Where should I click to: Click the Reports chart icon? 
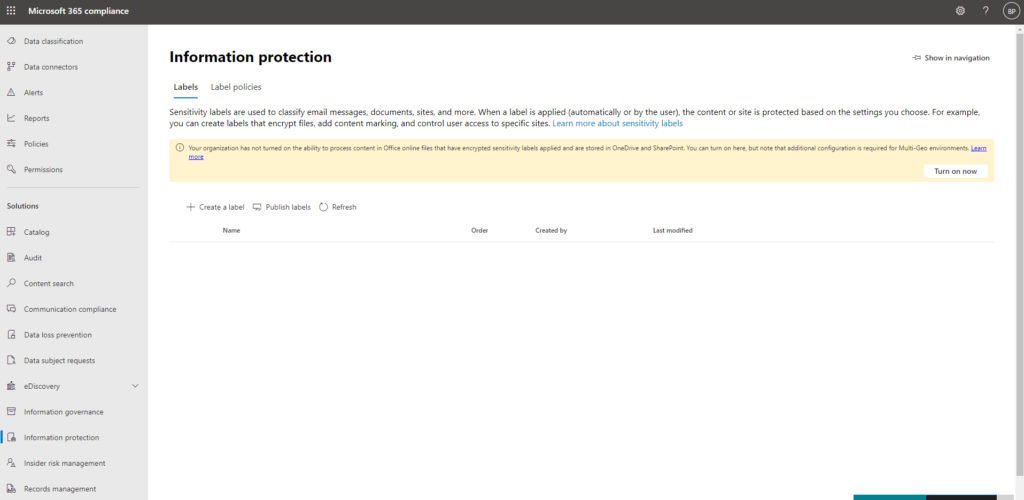(x=10, y=118)
